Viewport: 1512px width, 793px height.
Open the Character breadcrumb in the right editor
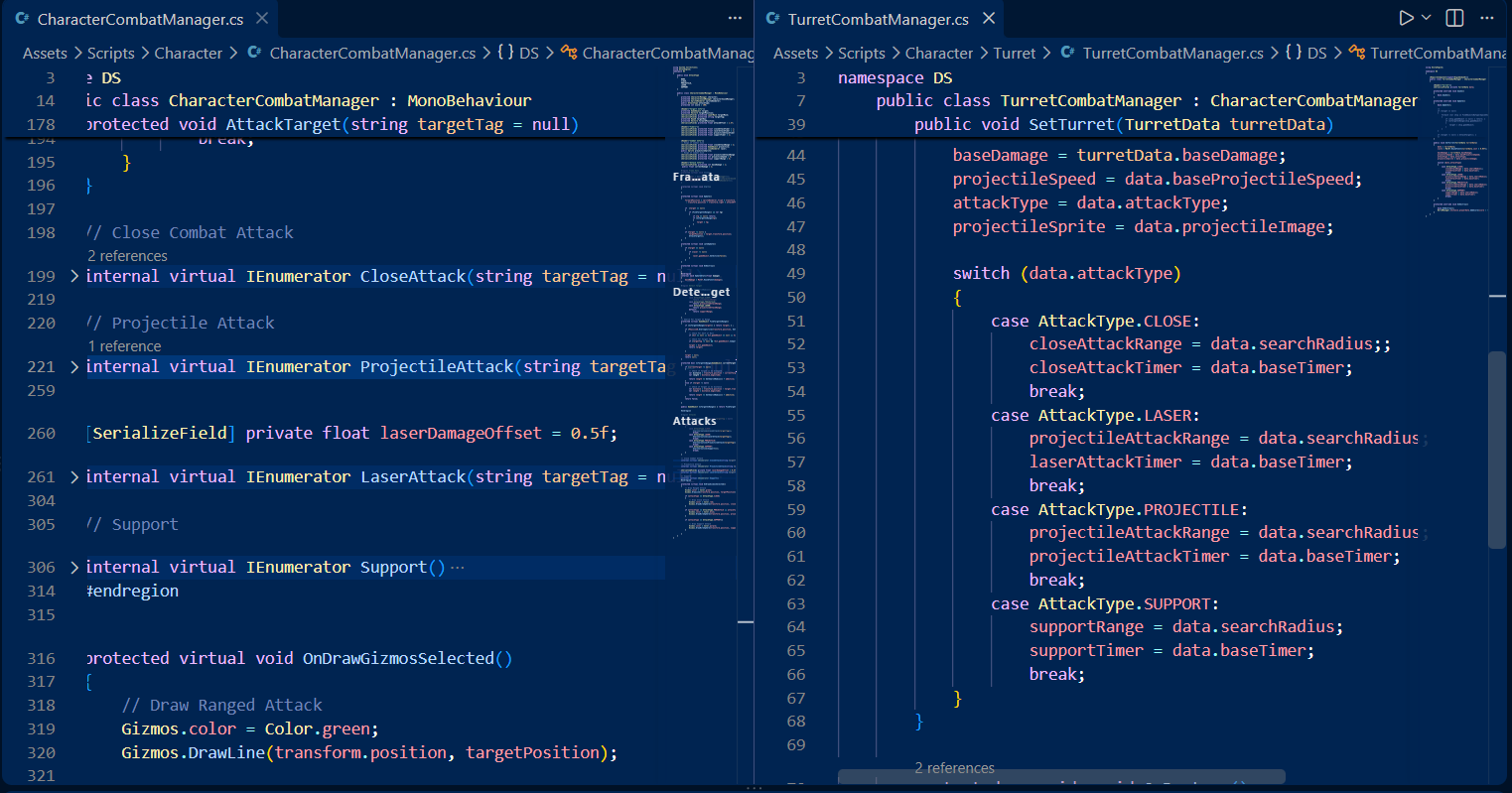[939, 54]
